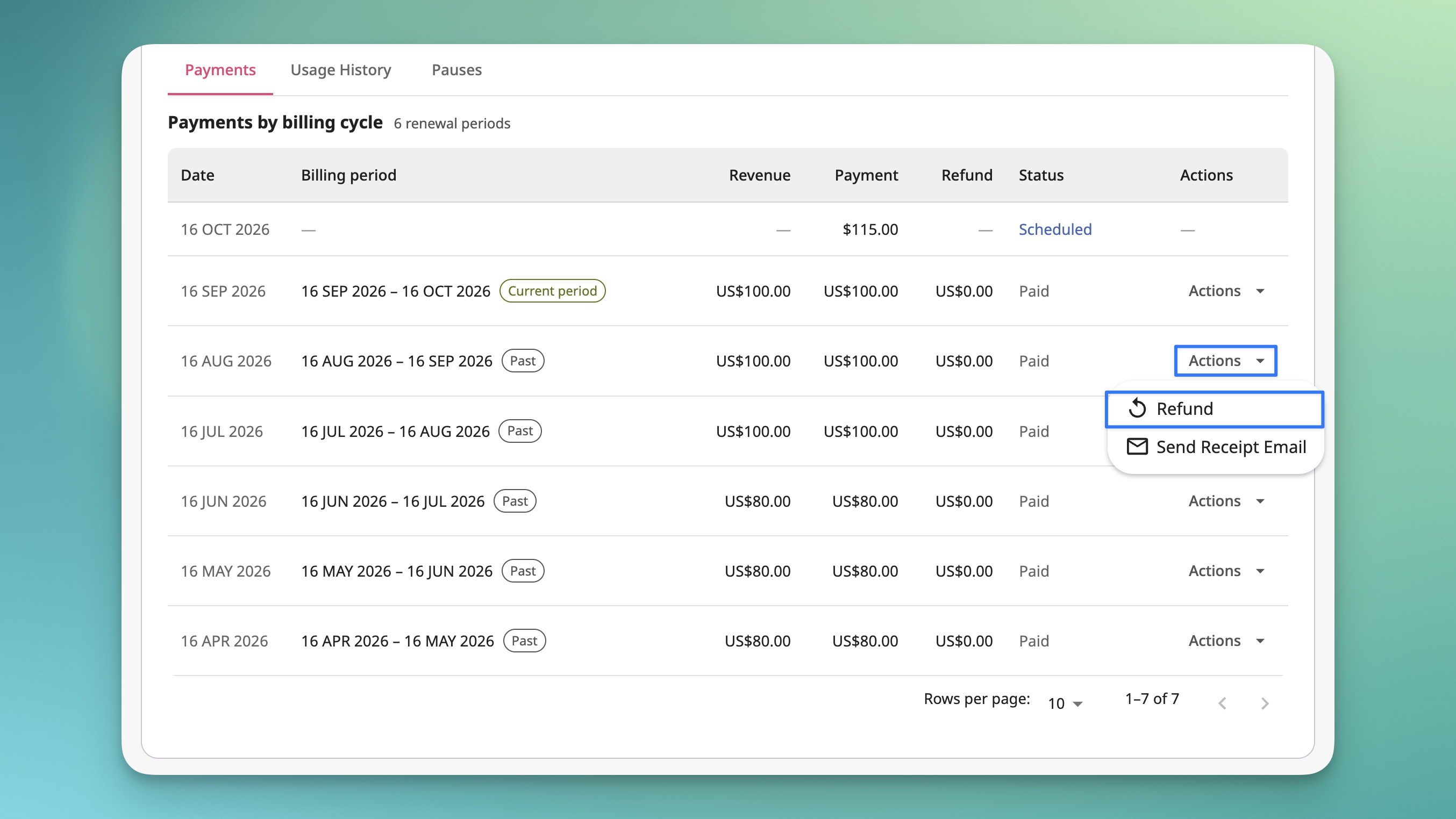The image size is (1456, 819).
Task: Click the 16 MAY 2026 date cell
Action: (x=225, y=571)
